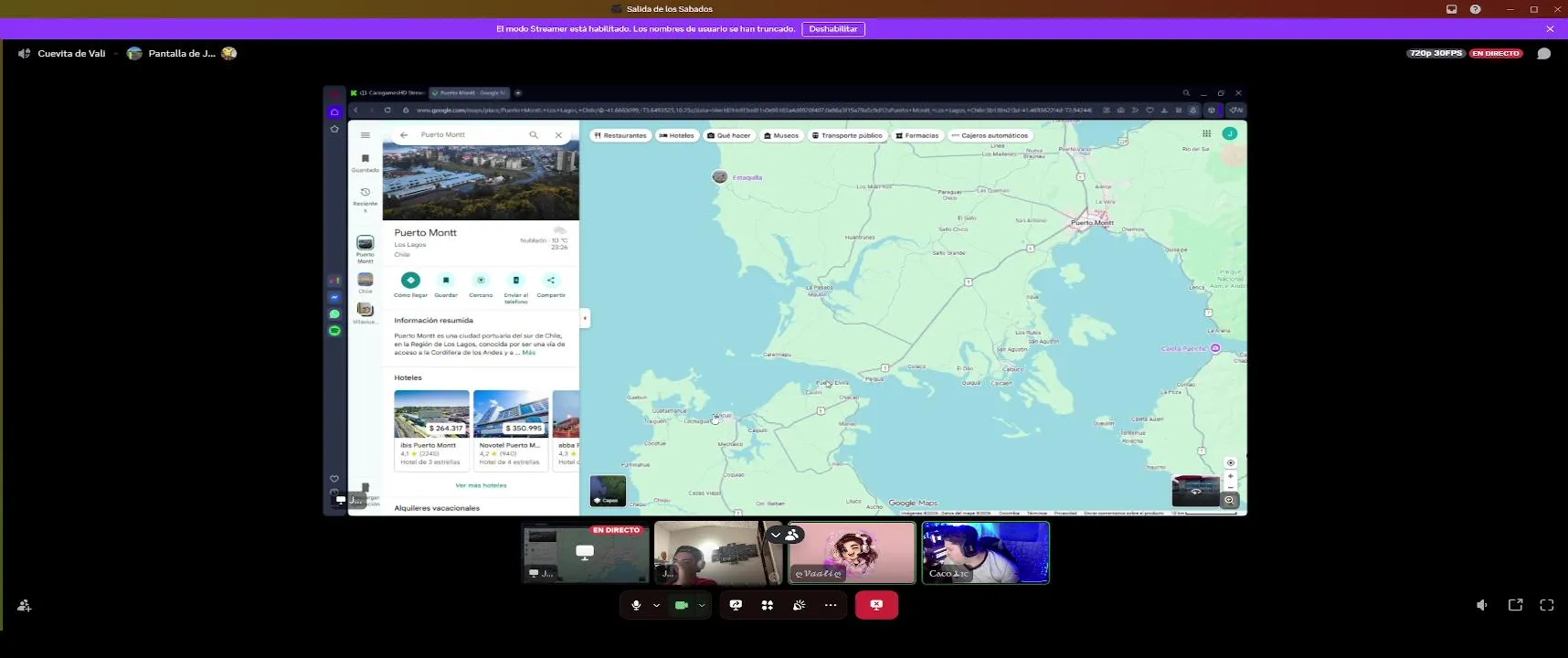Open the Discord help icon
Image resolution: width=1568 pixels, height=658 pixels.
pyautogui.click(x=1475, y=9)
